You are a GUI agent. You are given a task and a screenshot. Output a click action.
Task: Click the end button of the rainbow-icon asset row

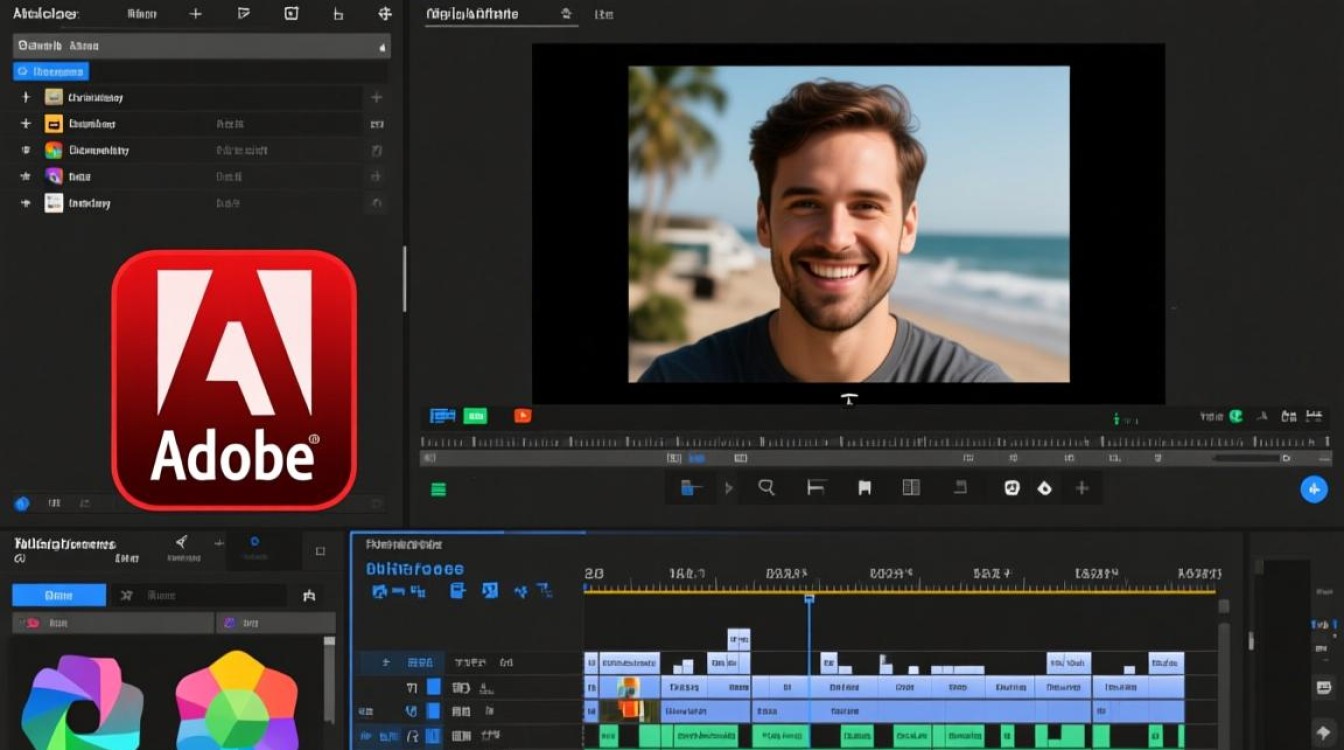click(x=377, y=150)
